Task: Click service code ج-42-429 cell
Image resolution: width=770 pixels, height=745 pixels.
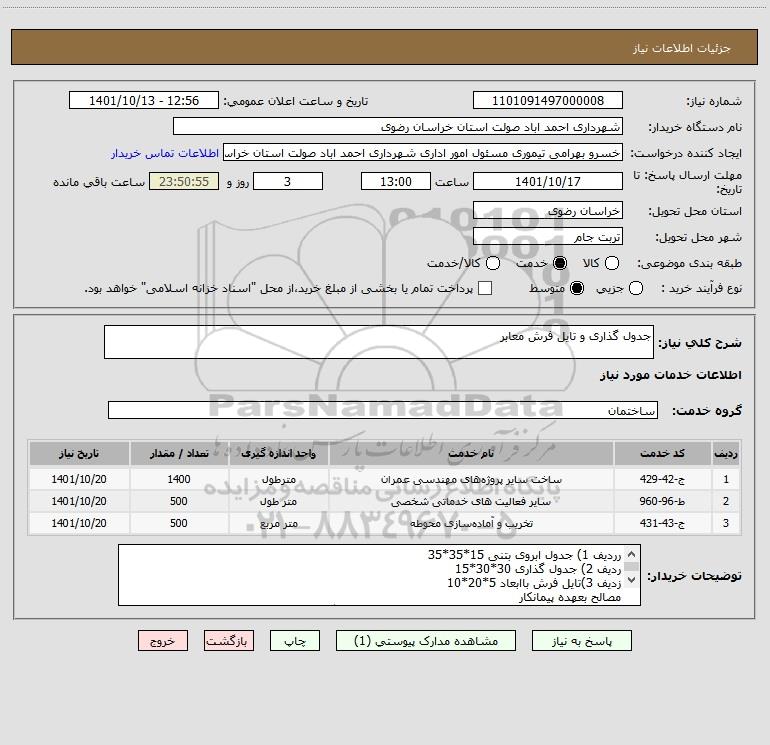Action: coord(662,479)
